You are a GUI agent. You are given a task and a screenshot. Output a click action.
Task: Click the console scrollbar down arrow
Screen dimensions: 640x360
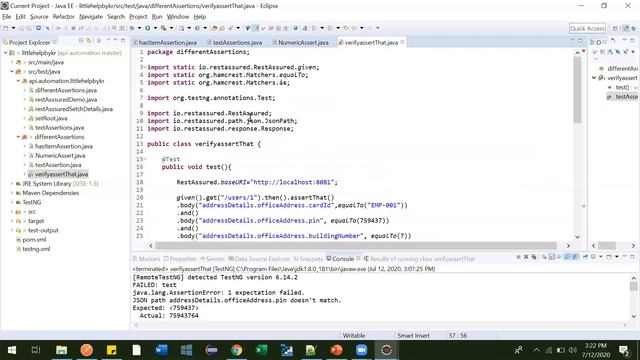[x=633, y=316]
